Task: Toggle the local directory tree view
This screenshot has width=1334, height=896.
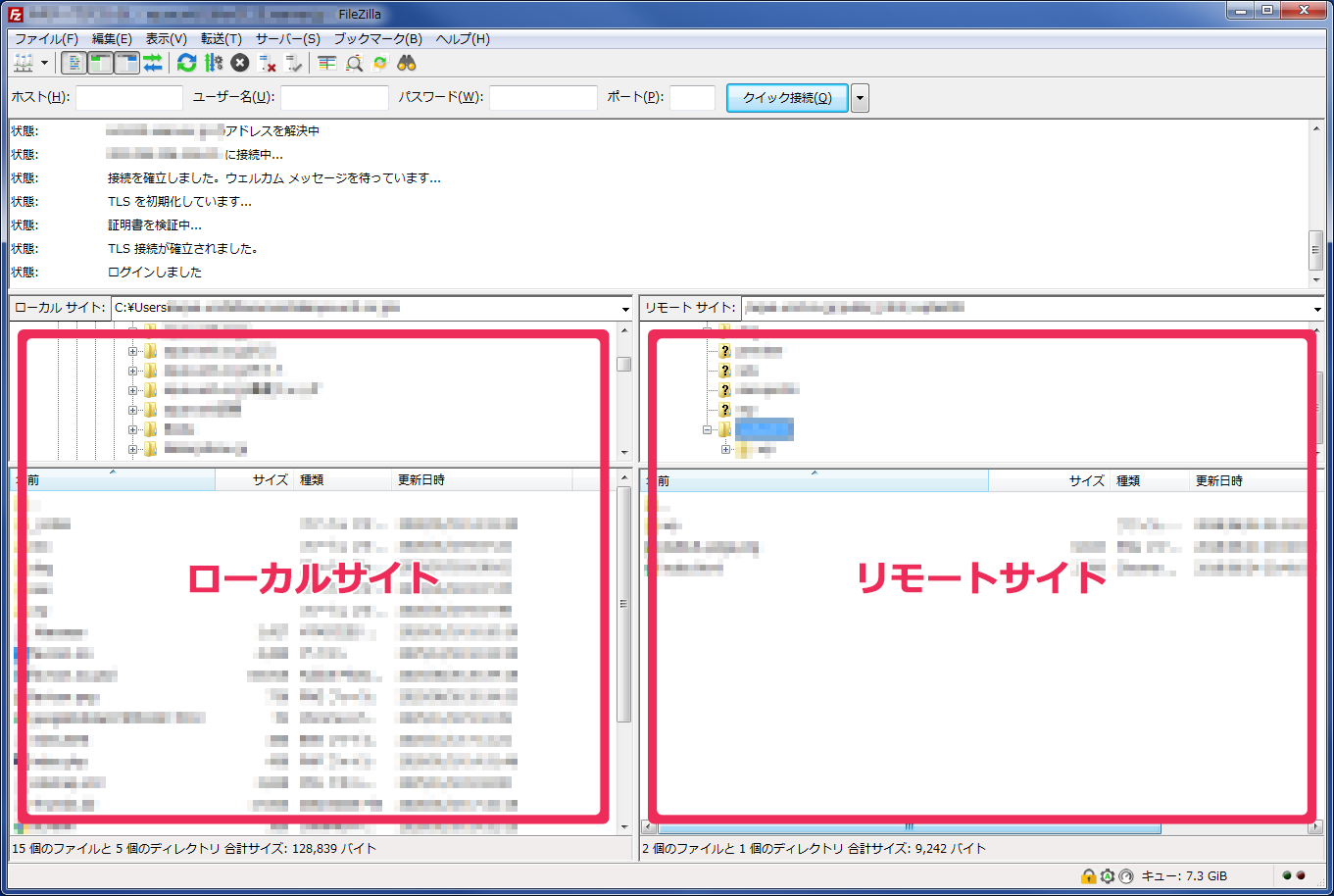Action: coord(100,64)
